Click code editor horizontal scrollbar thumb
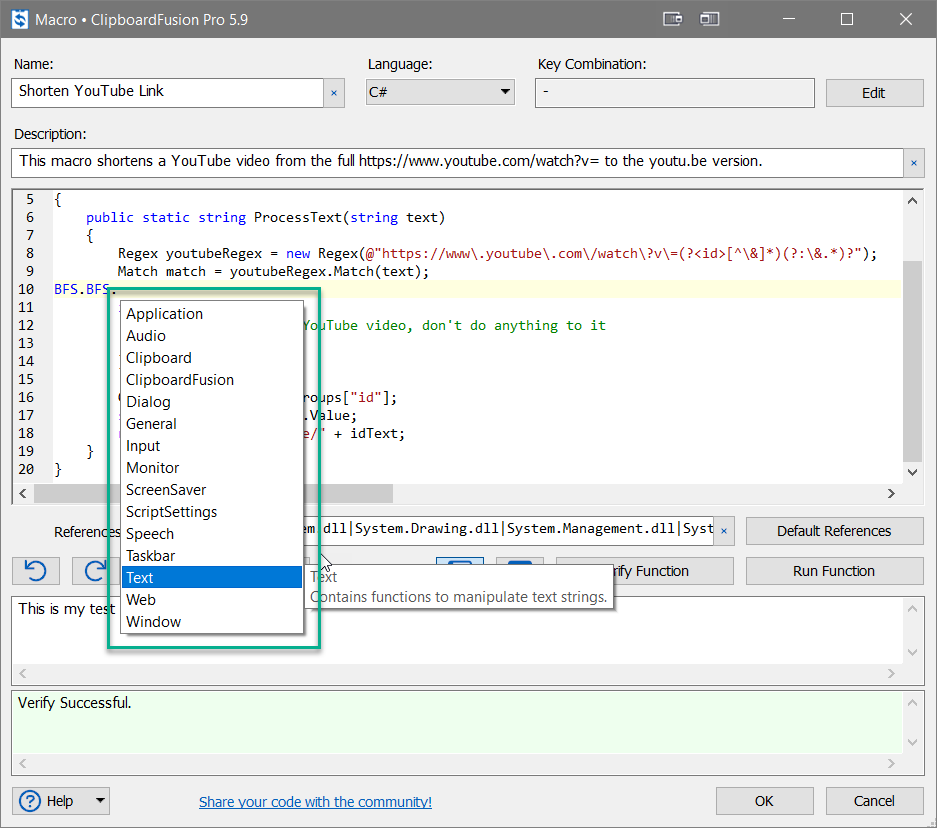Image resolution: width=937 pixels, height=828 pixels. [213, 493]
